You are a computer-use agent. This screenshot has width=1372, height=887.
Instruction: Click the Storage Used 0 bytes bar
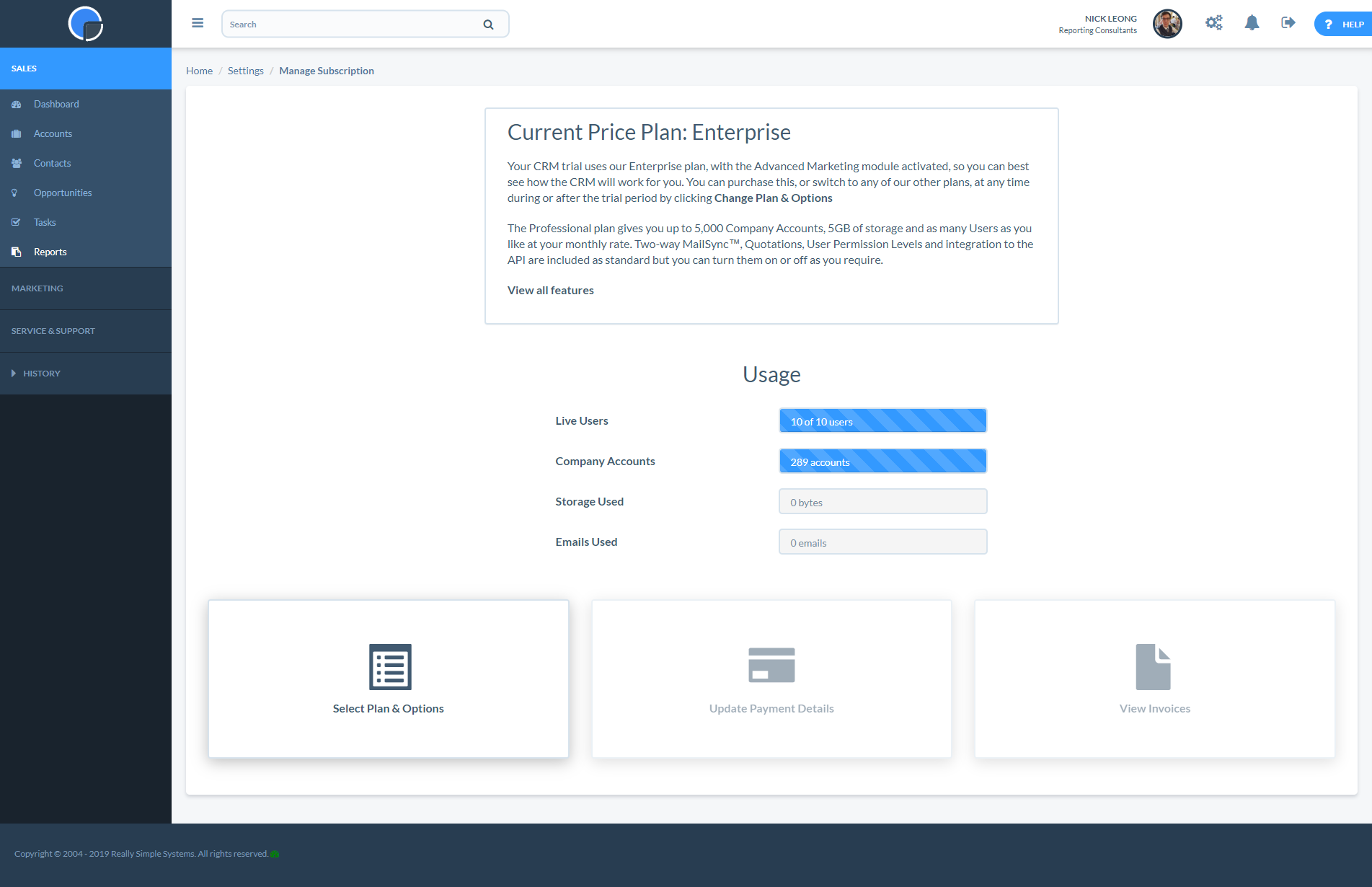tap(882, 502)
